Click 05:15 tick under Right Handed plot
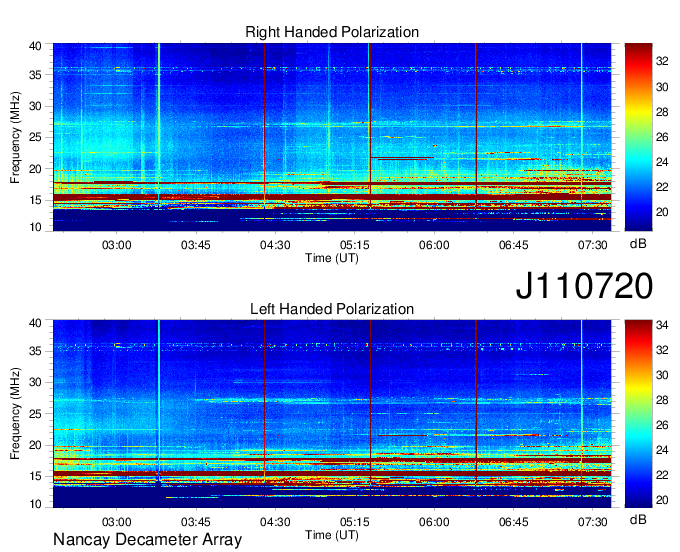 click(354, 245)
